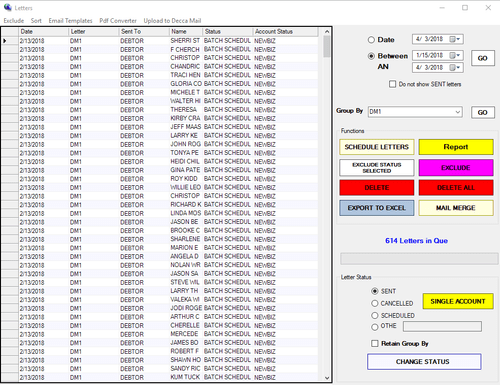The width and height of the screenshot is (500, 385).
Task: Open the Email Templates menu
Action: (x=70, y=21)
